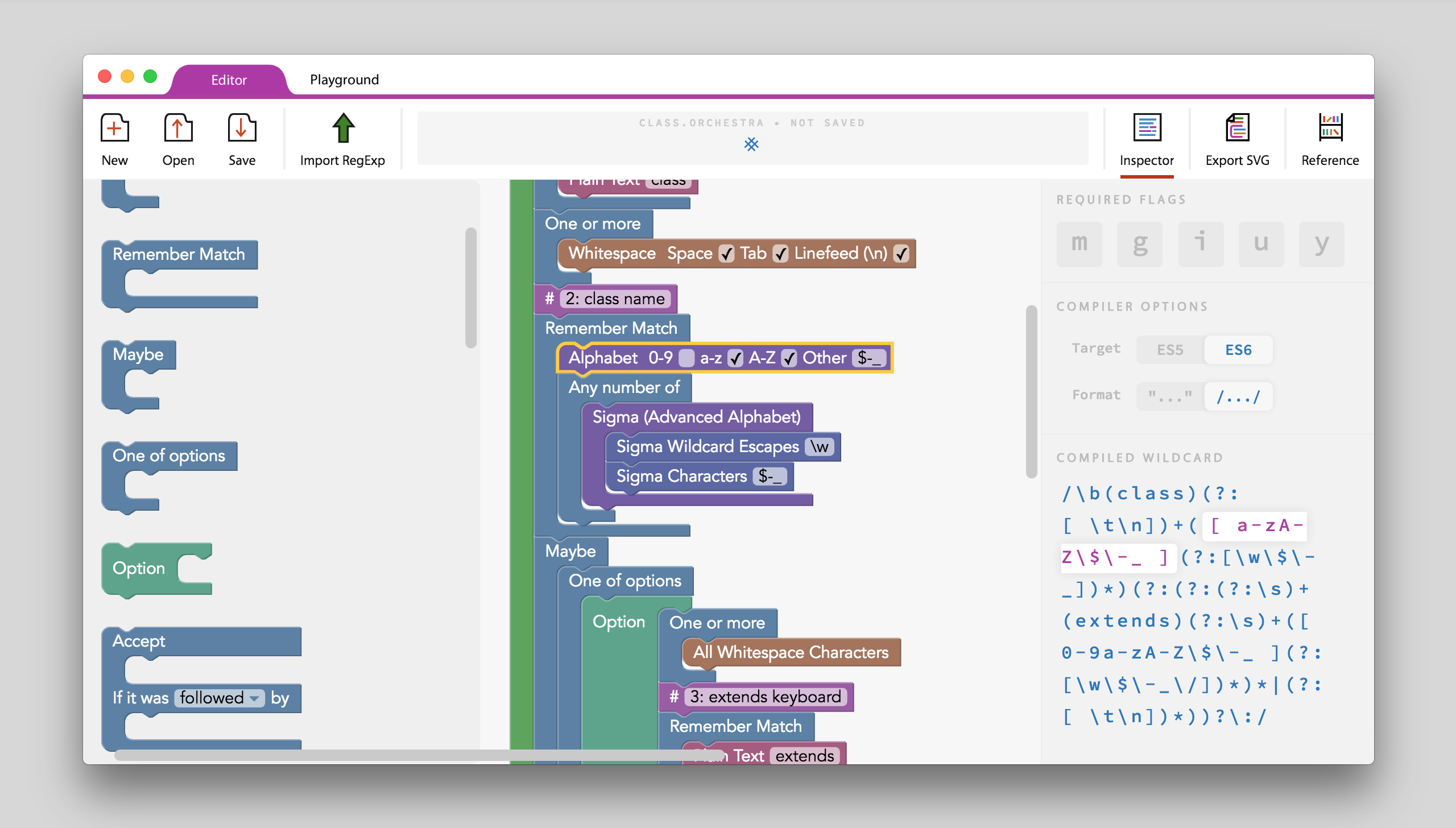The image size is (1456, 828).
Task: Open the Reference bookshelf icon
Action: [1330, 128]
